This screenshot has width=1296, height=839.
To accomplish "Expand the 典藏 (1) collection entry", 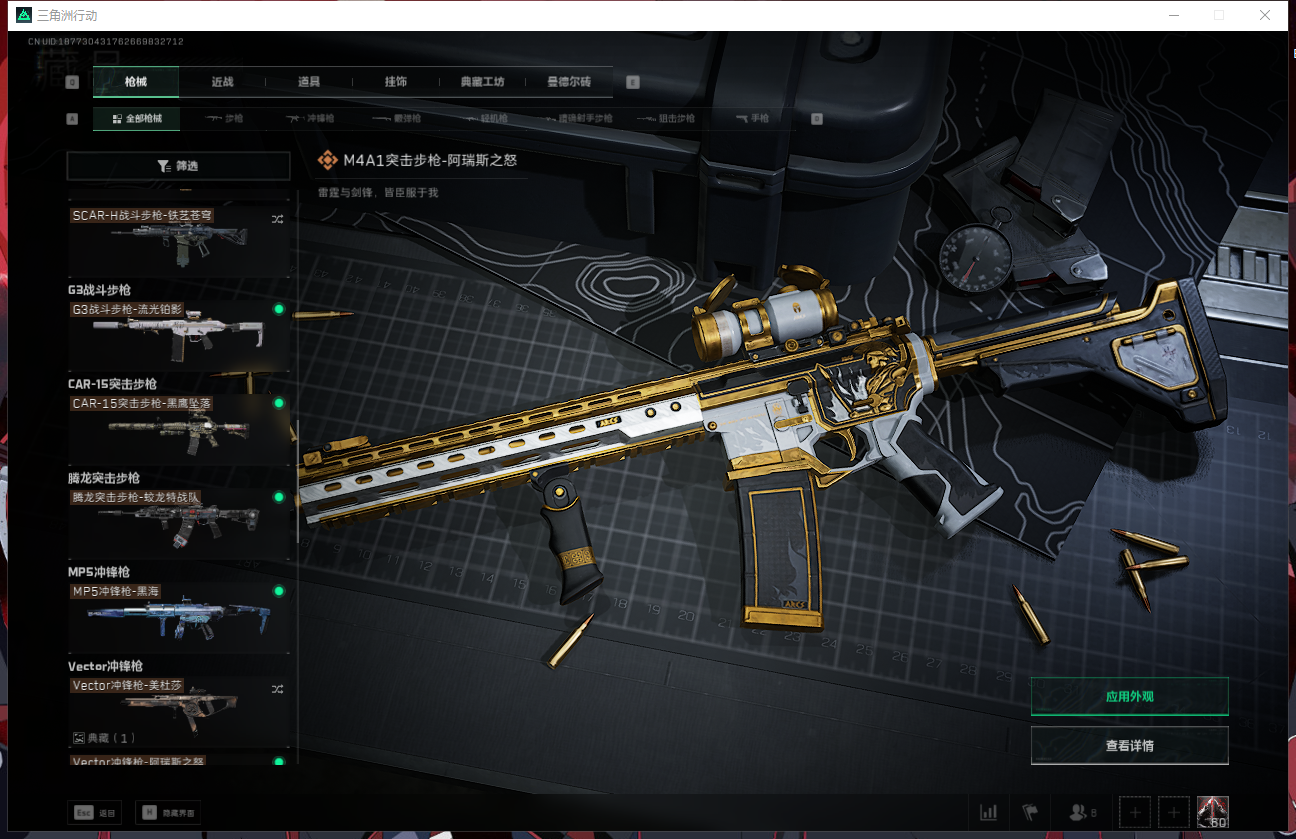I will tap(104, 738).
